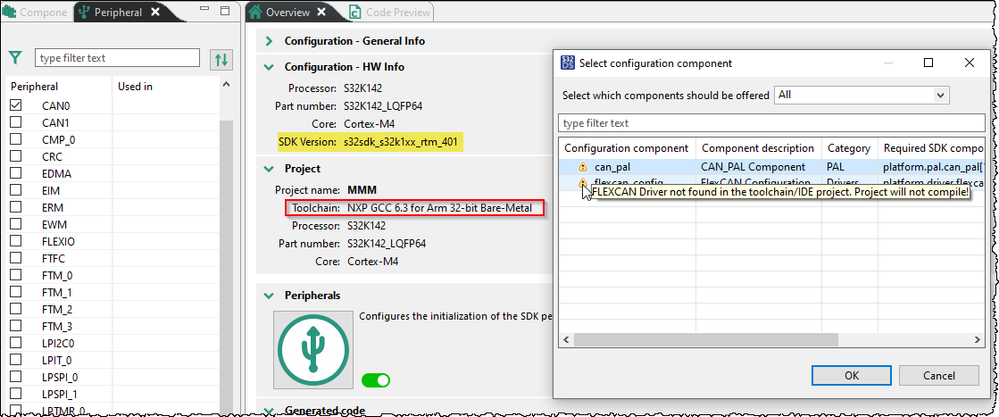999x417 pixels.
Task: Enable the FTM_1 checkbox
Action: tap(16, 292)
